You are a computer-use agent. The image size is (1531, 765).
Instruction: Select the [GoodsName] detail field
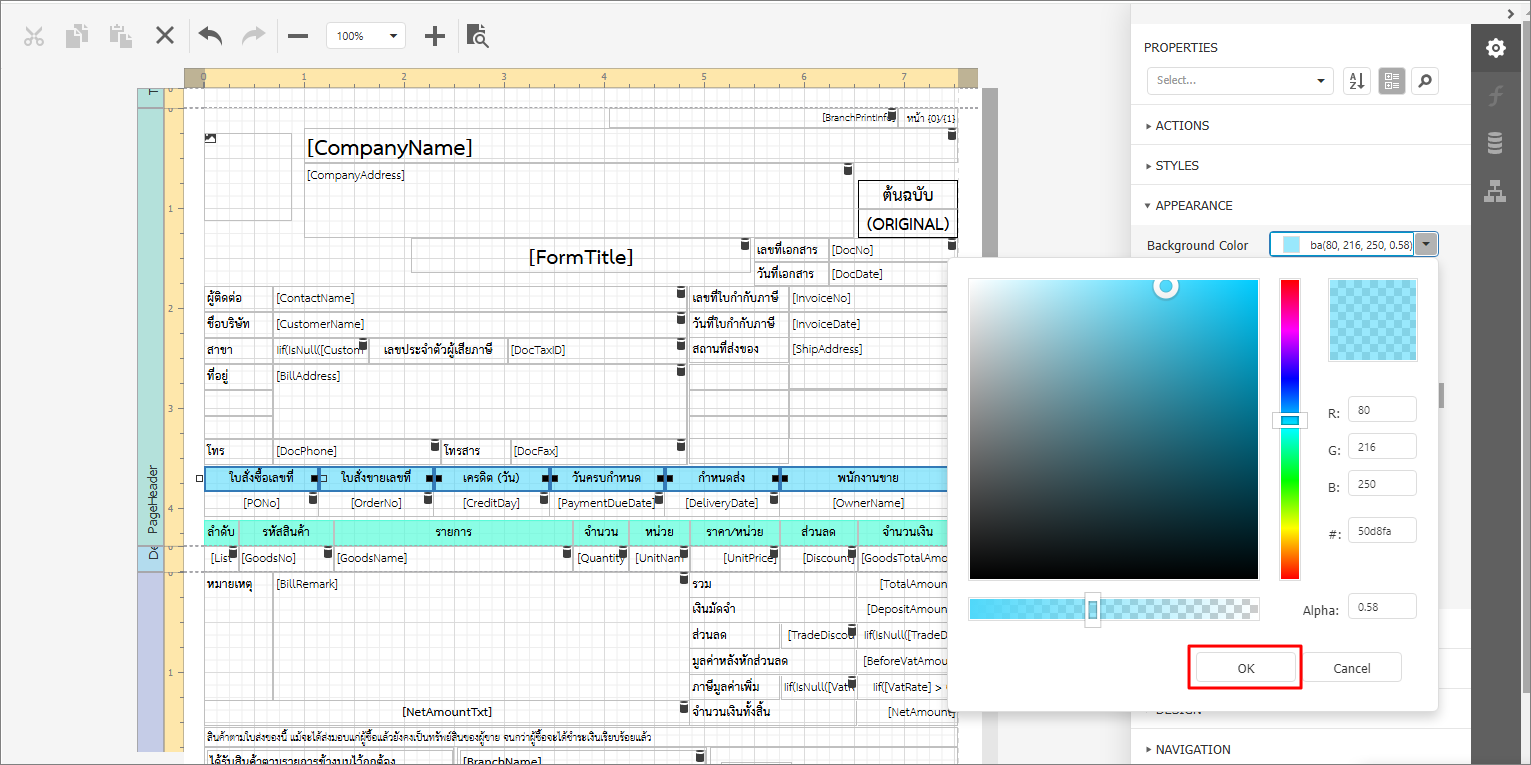(454, 558)
